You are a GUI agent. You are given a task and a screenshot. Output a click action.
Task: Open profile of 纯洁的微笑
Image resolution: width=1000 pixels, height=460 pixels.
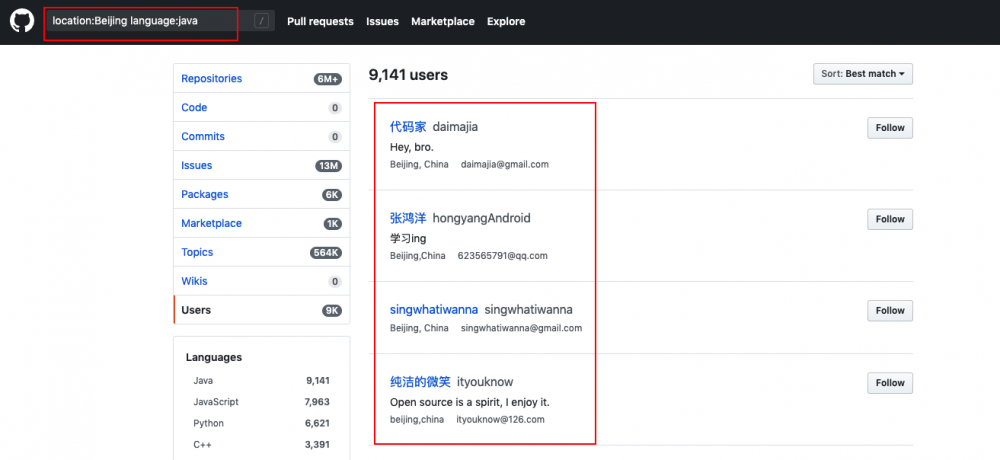(420, 382)
